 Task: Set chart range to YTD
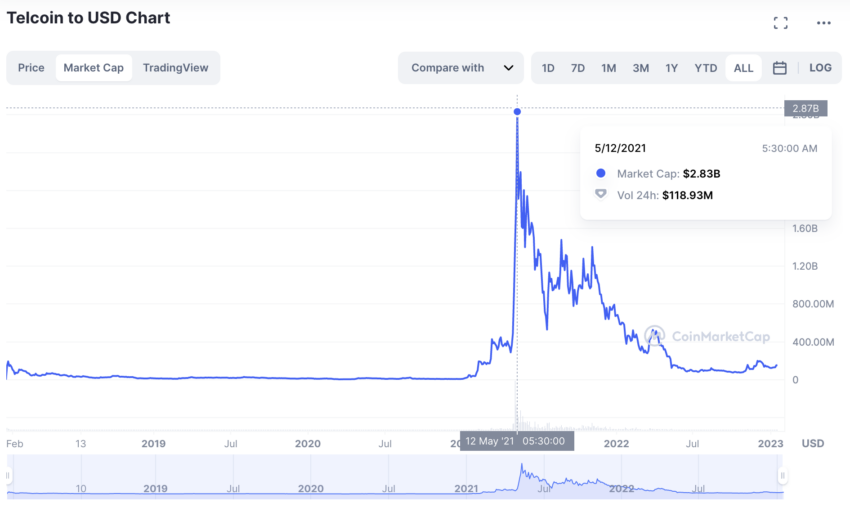(x=706, y=68)
